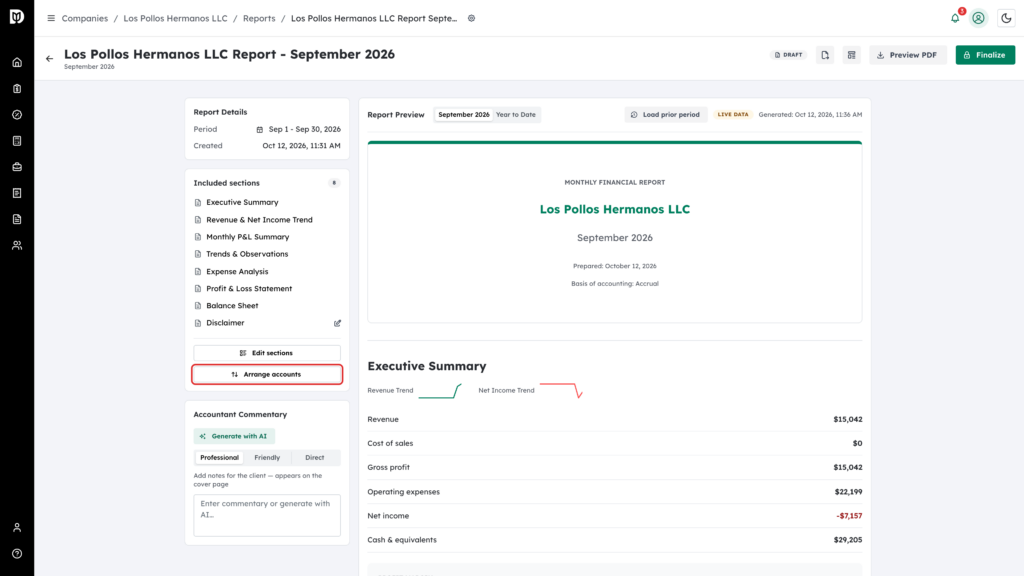Click the edit pencil next to Disclaimer
Image resolution: width=1024 pixels, height=576 pixels.
(x=338, y=323)
